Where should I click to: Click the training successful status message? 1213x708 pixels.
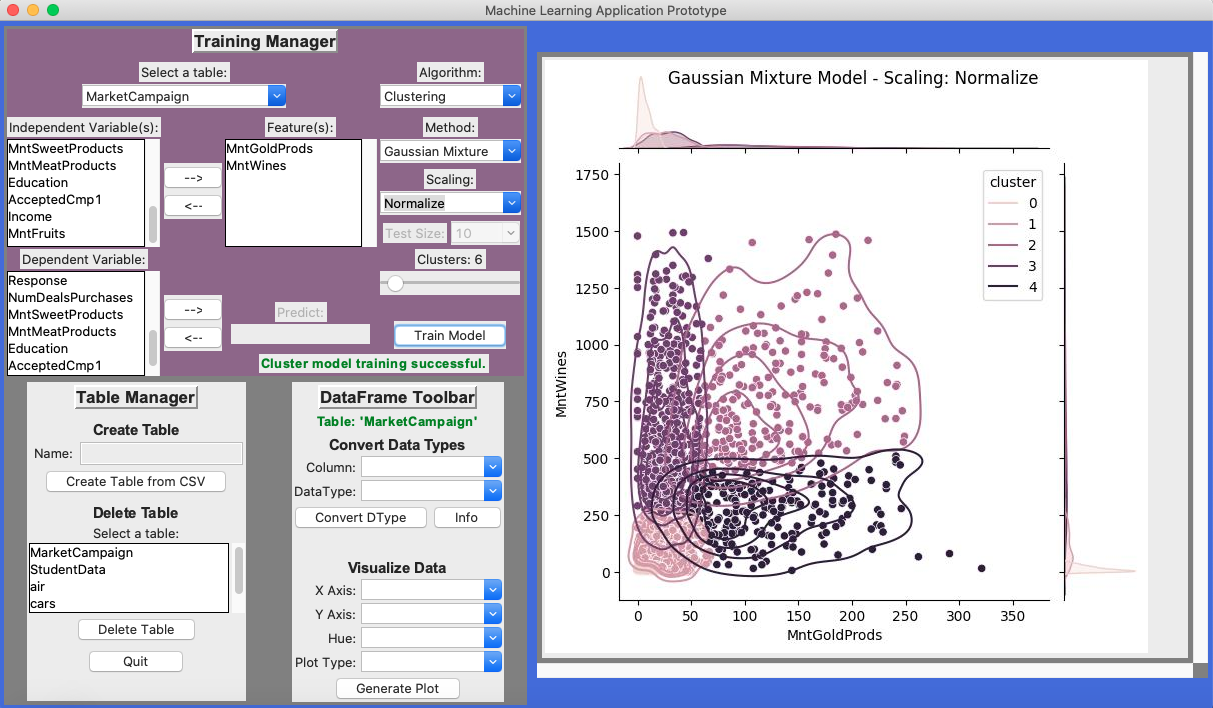pos(374,363)
